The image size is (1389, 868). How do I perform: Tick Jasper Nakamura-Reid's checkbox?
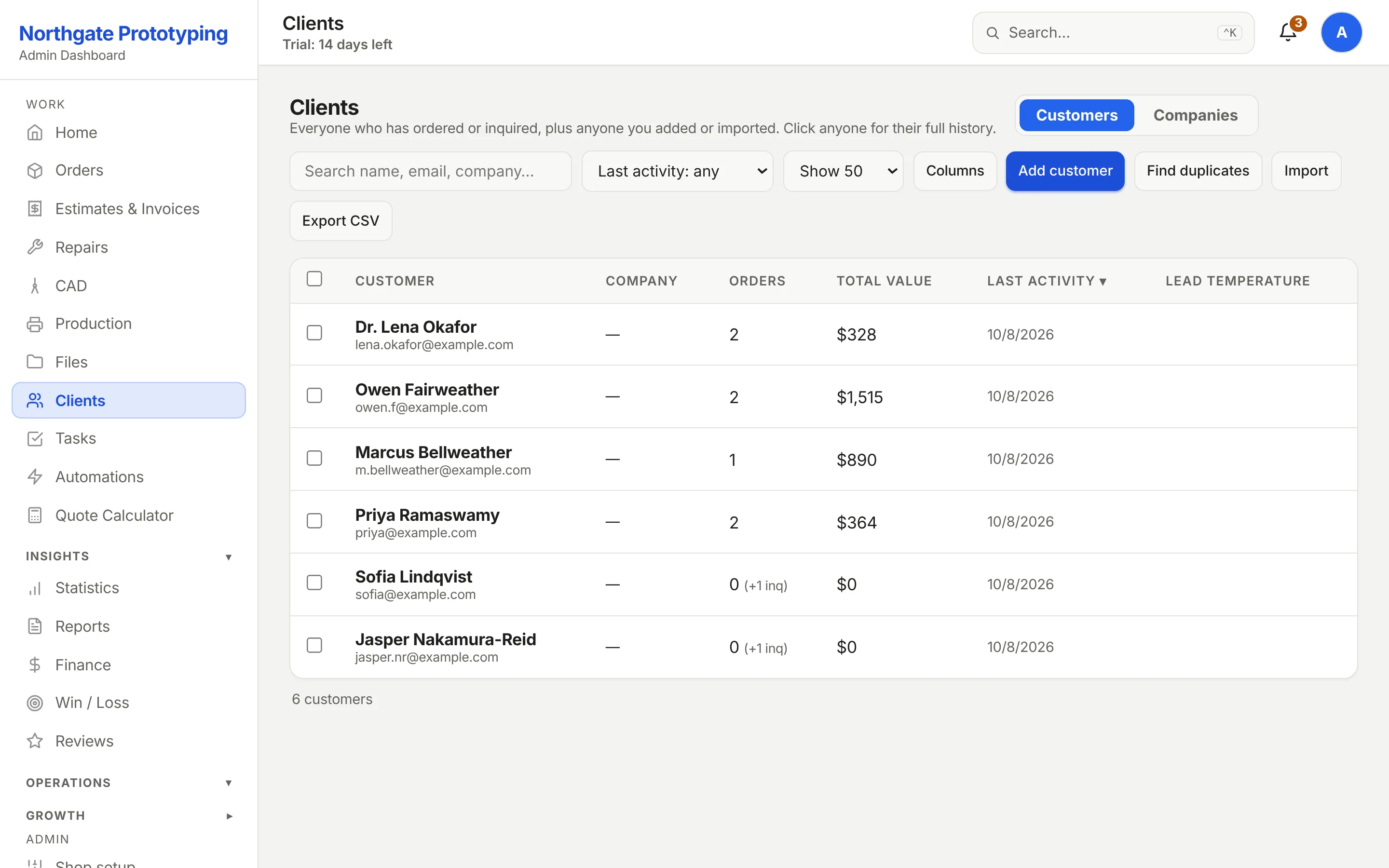coord(314,645)
